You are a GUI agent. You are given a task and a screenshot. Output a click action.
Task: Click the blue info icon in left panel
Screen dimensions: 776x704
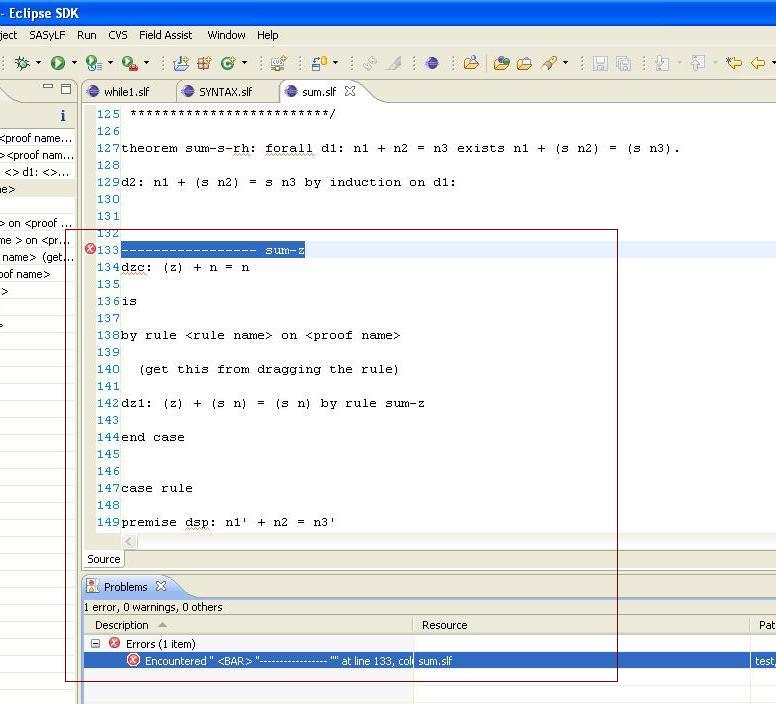[63, 116]
